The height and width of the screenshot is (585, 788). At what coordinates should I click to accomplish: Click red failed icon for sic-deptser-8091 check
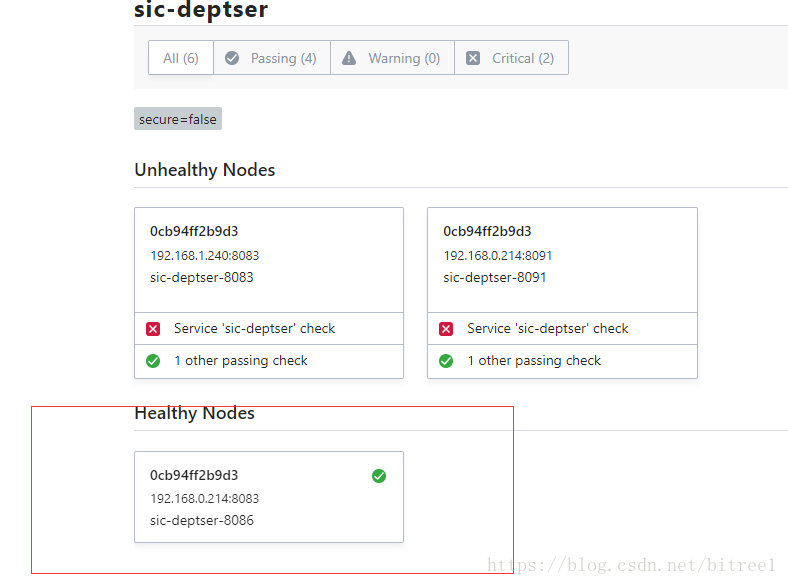click(x=446, y=329)
